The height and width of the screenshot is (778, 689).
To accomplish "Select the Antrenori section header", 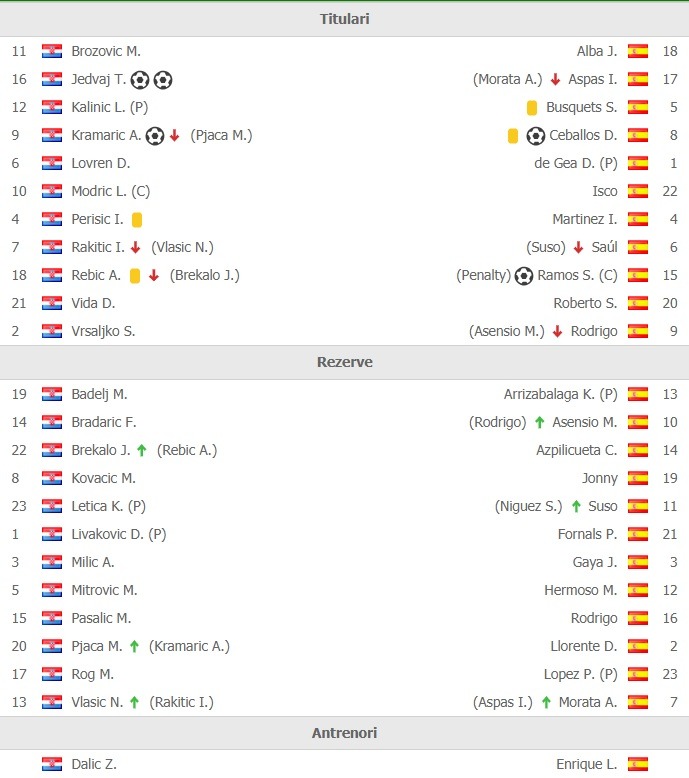I will [x=344, y=733].
